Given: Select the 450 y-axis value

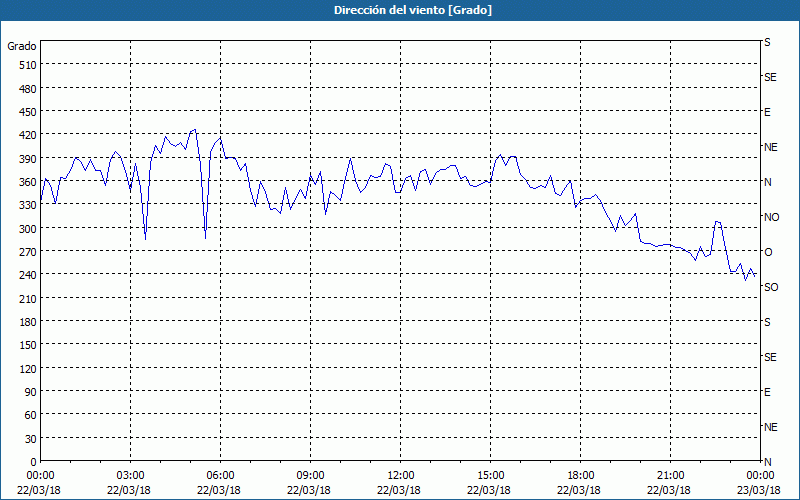Looking at the screenshot, I should 28,112.
